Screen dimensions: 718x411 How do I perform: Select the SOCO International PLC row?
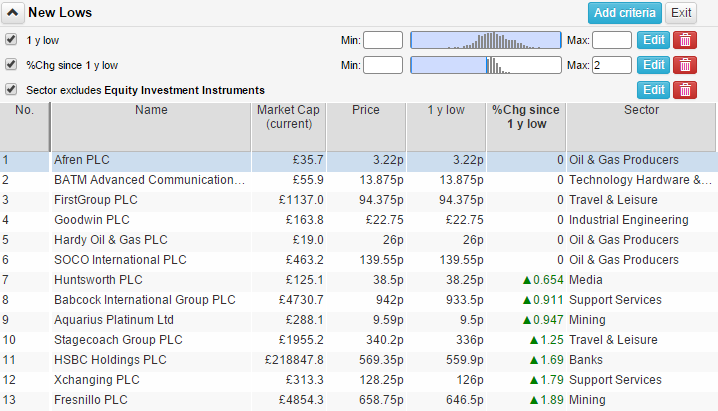tap(359, 260)
